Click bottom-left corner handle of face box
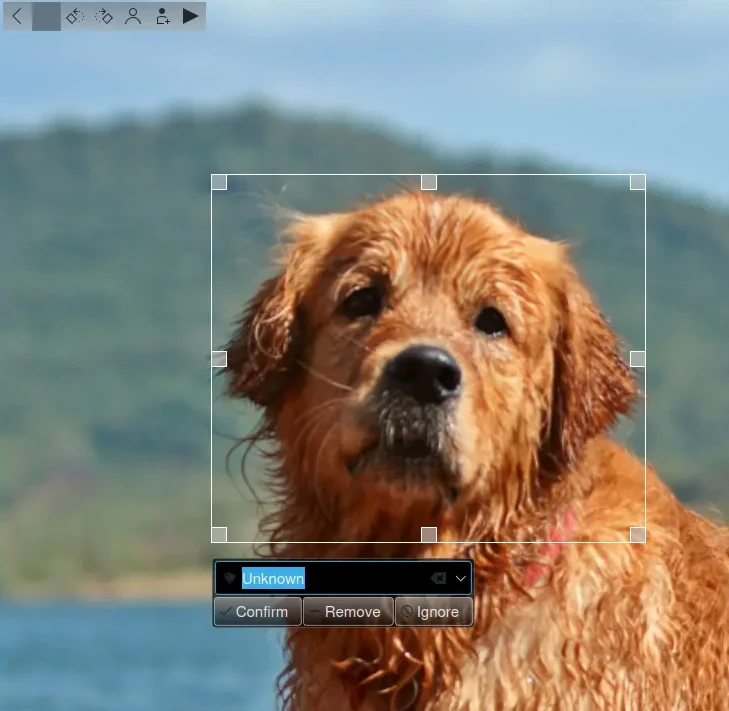The height and width of the screenshot is (711, 729). click(x=219, y=535)
